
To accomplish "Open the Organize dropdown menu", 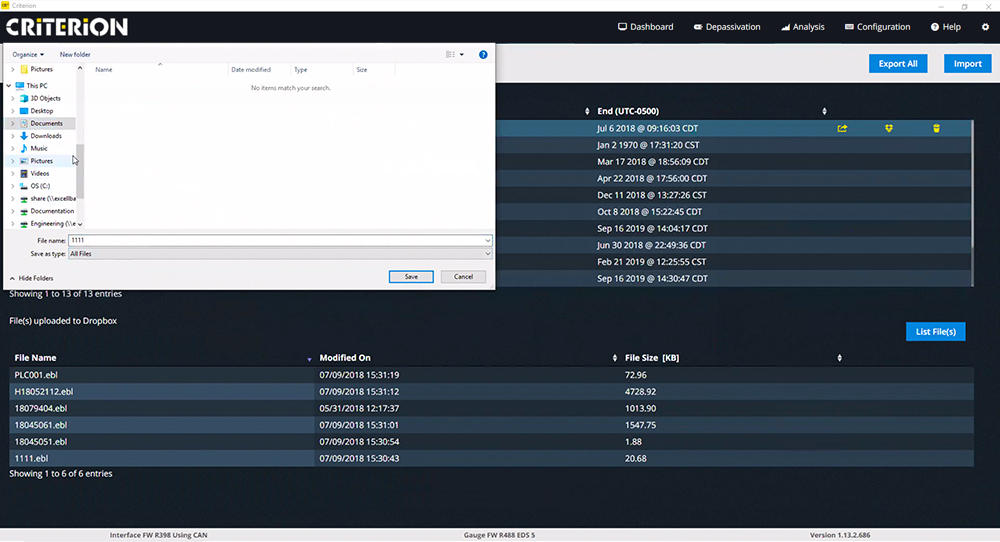I will point(29,54).
